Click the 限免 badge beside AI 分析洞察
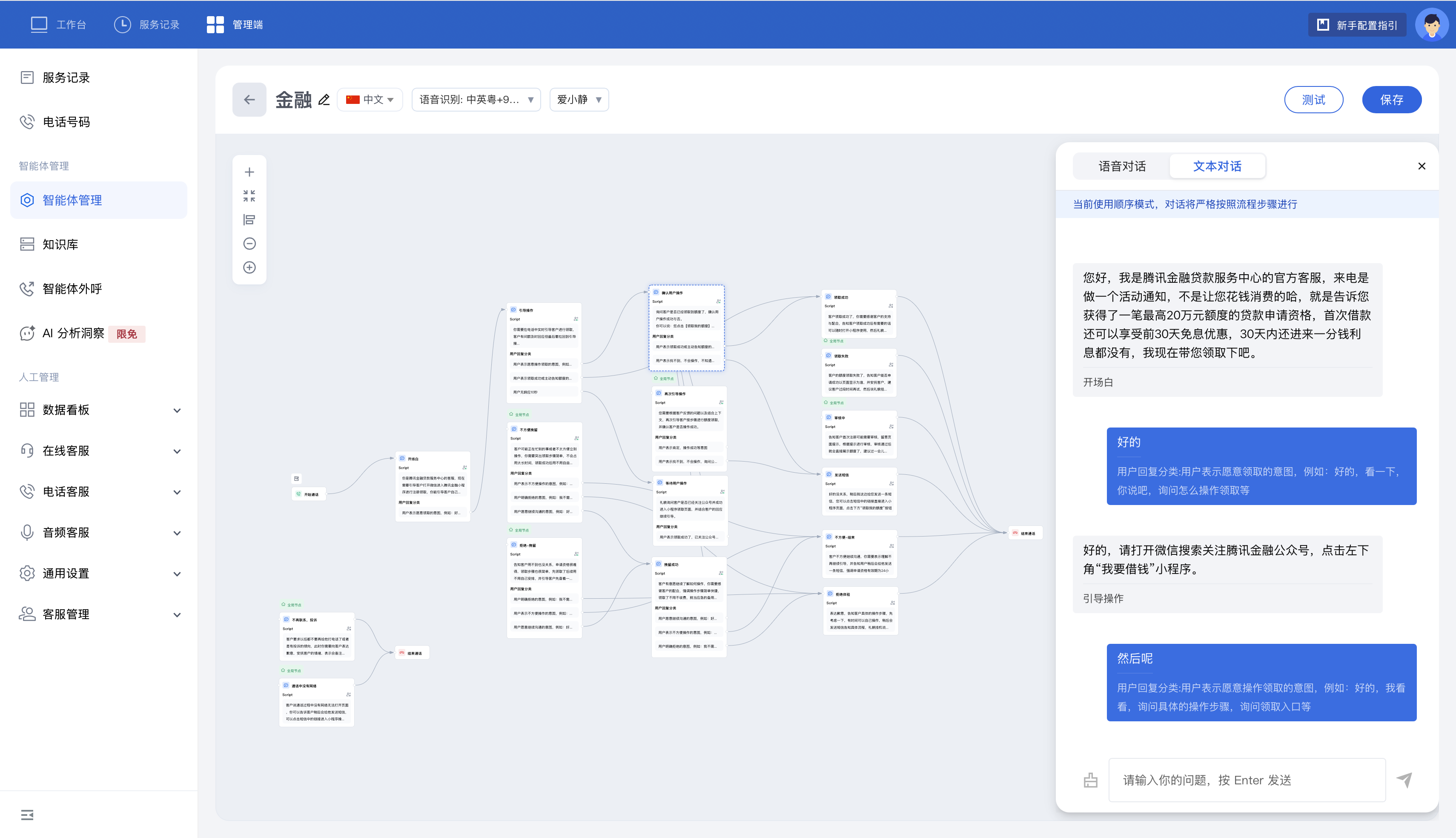This screenshot has width=1456, height=838. [126, 334]
